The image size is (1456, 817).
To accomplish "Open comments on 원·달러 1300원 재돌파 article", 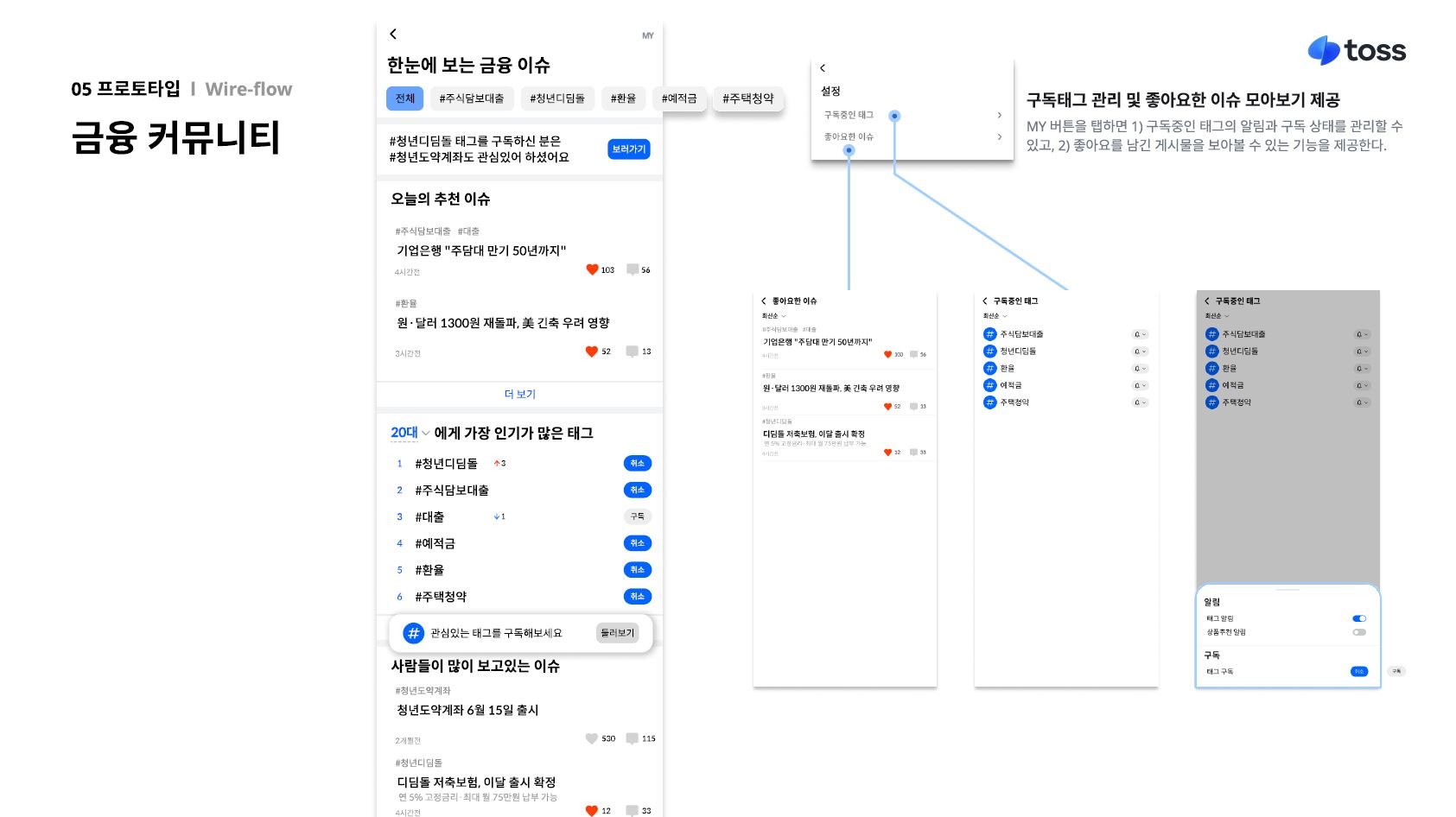I will 633,351.
